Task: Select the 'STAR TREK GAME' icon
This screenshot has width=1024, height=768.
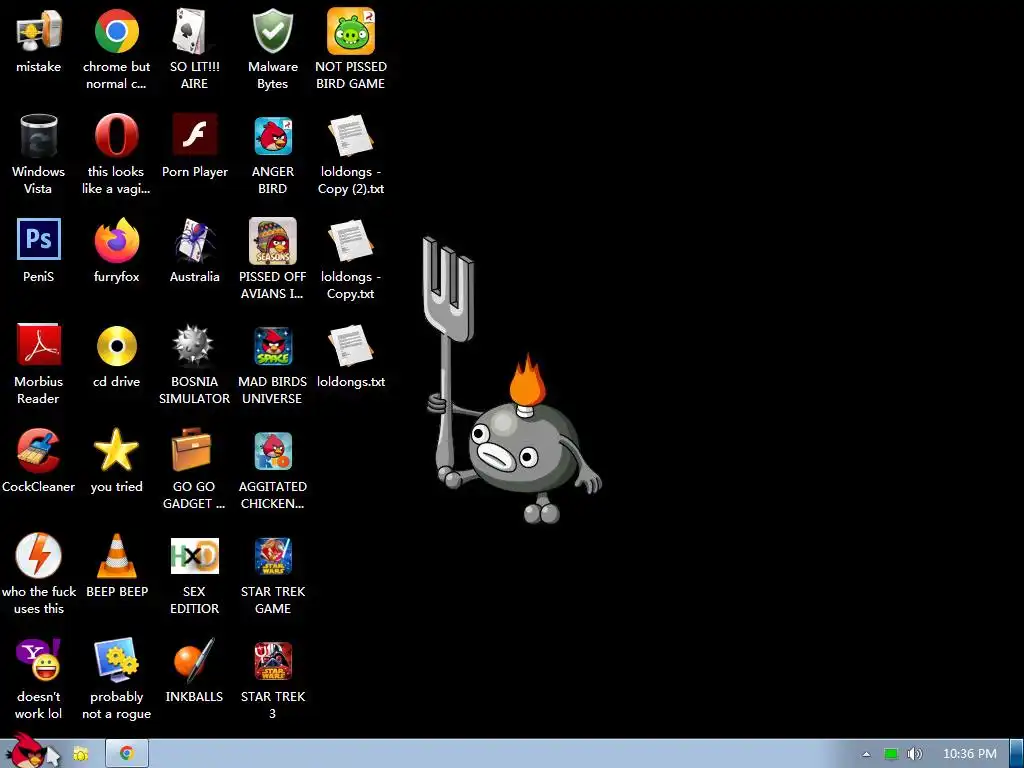Action: point(273,556)
